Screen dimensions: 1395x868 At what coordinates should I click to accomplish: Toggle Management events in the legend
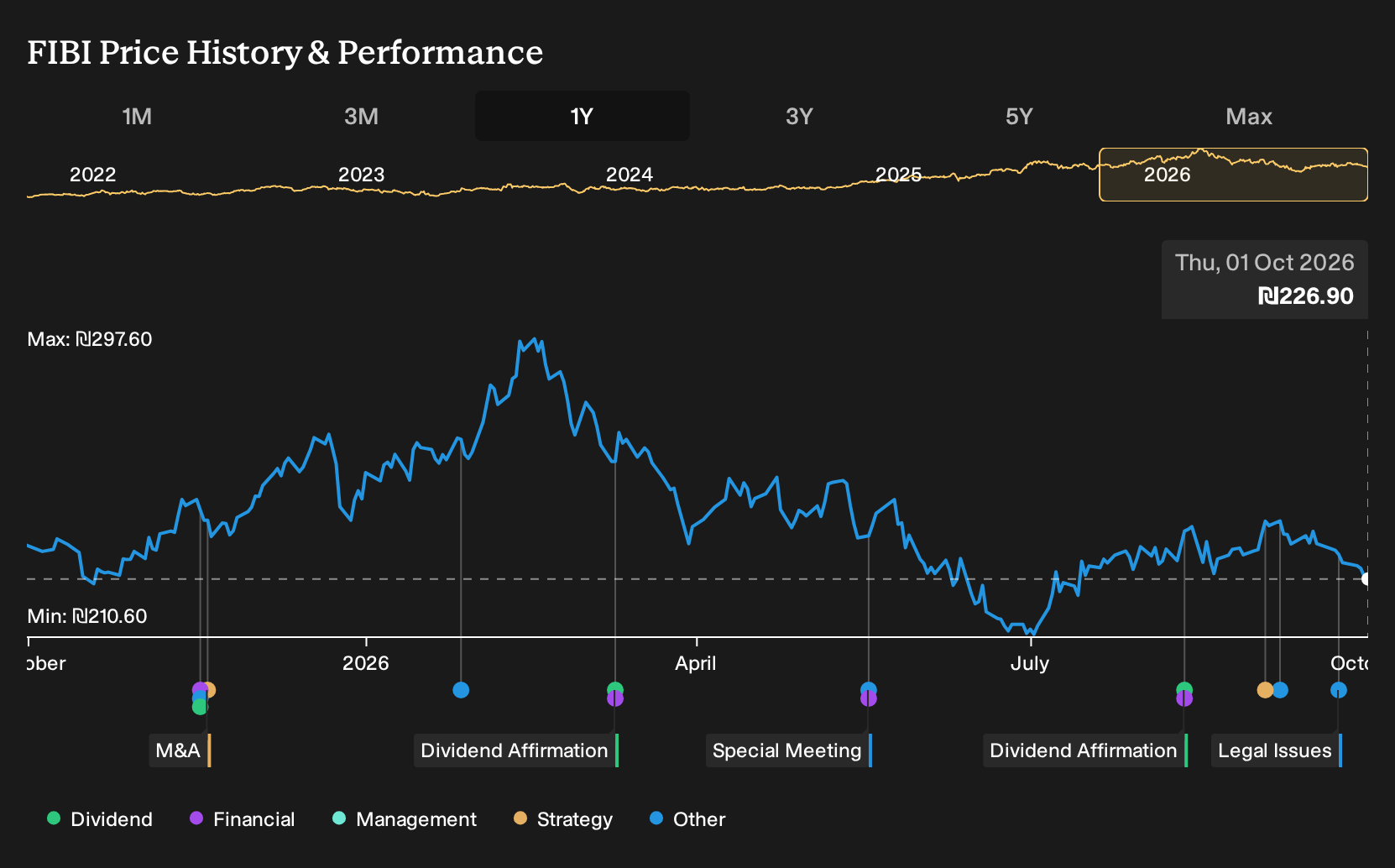pos(405,819)
